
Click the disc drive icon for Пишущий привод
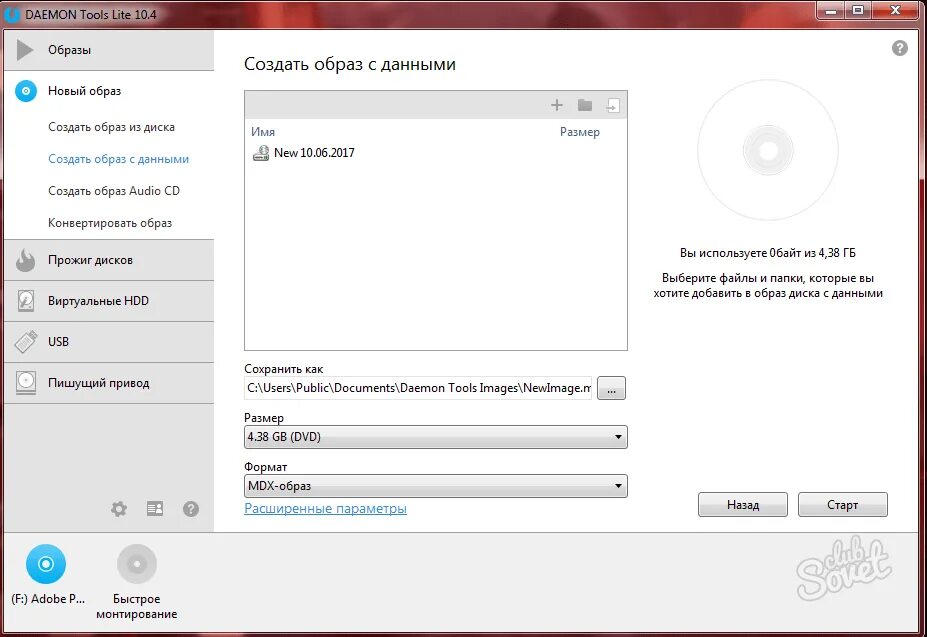click(x=26, y=383)
